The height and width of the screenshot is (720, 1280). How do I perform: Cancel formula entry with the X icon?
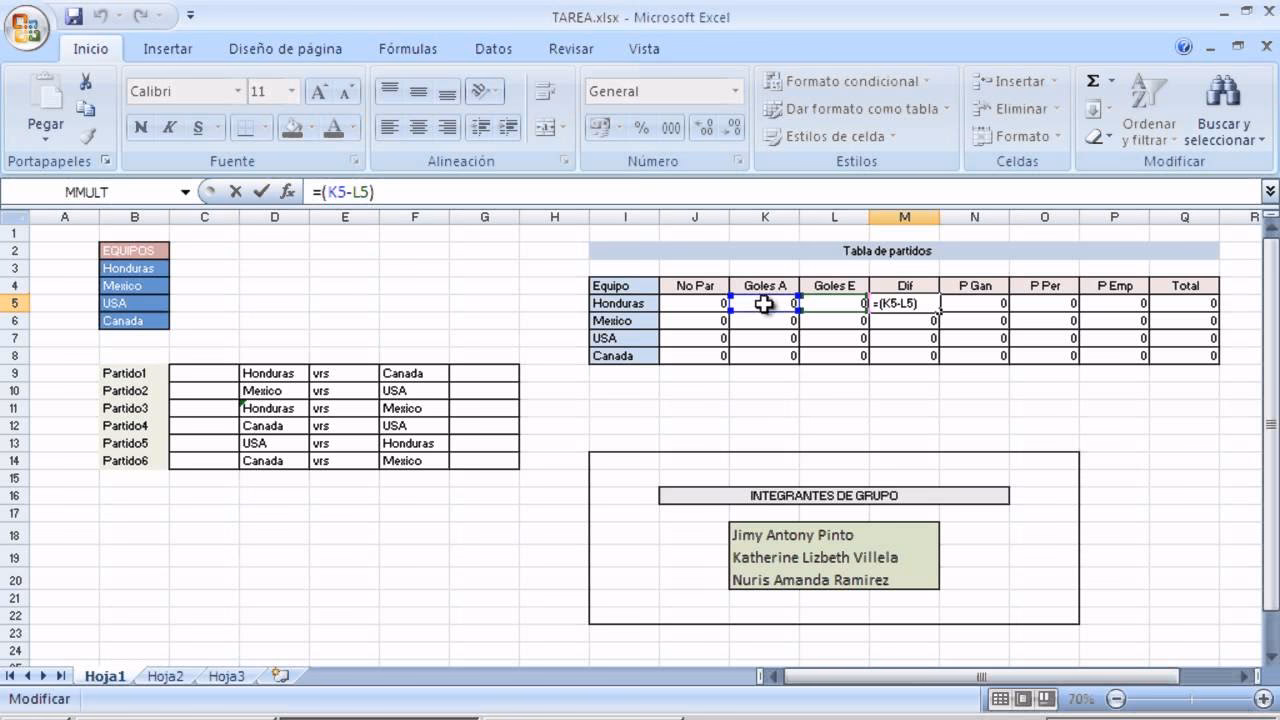tap(236, 192)
